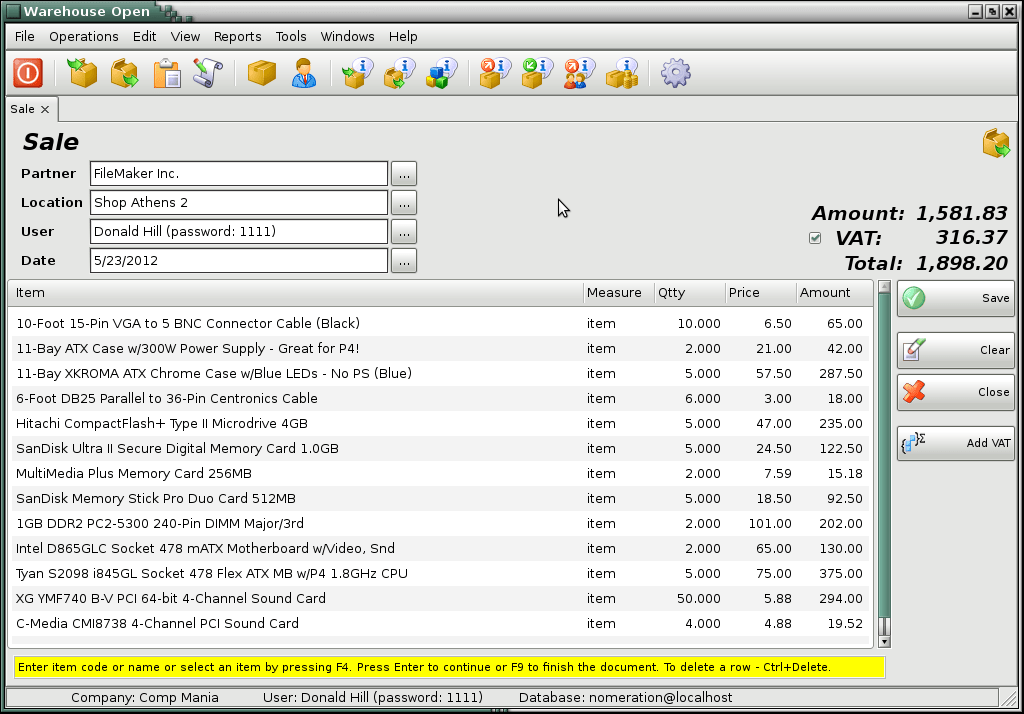Click the User field Donald Hill
The width and height of the screenshot is (1024, 714).
[239, 231]
